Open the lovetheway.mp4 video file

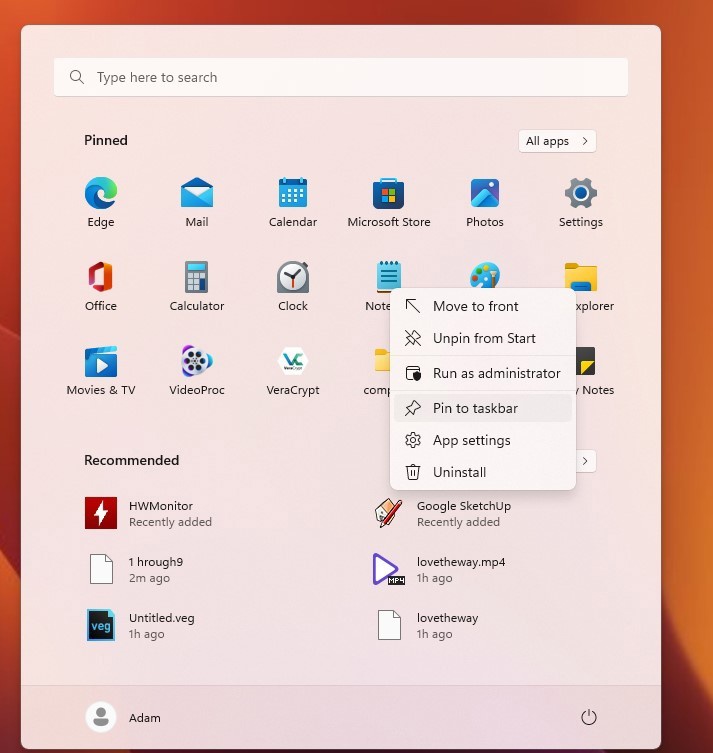point(388,569)
